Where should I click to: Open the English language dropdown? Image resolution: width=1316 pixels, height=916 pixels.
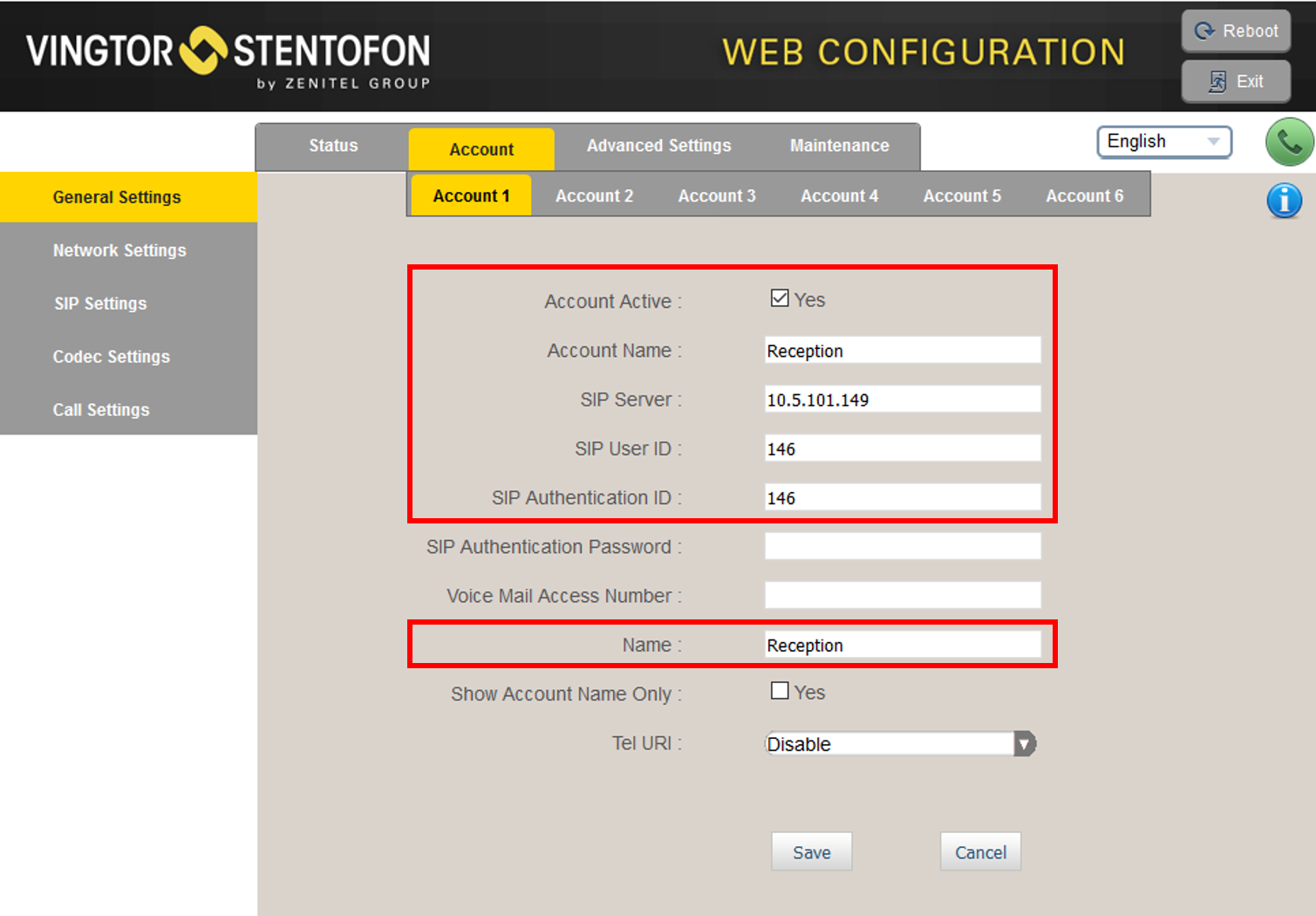pos(1163,141)
